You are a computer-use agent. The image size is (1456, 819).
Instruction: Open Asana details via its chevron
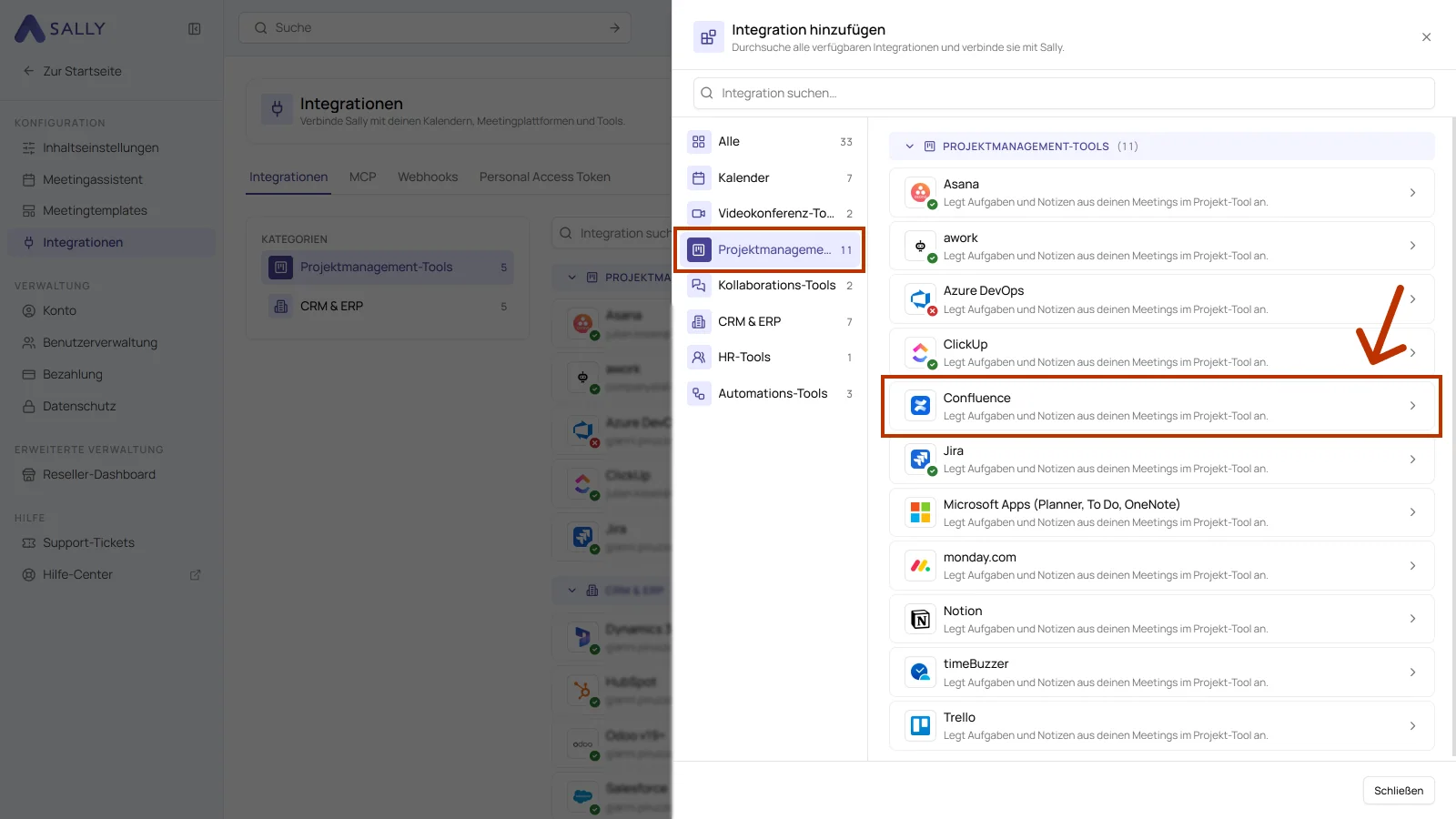[1412, 192]
